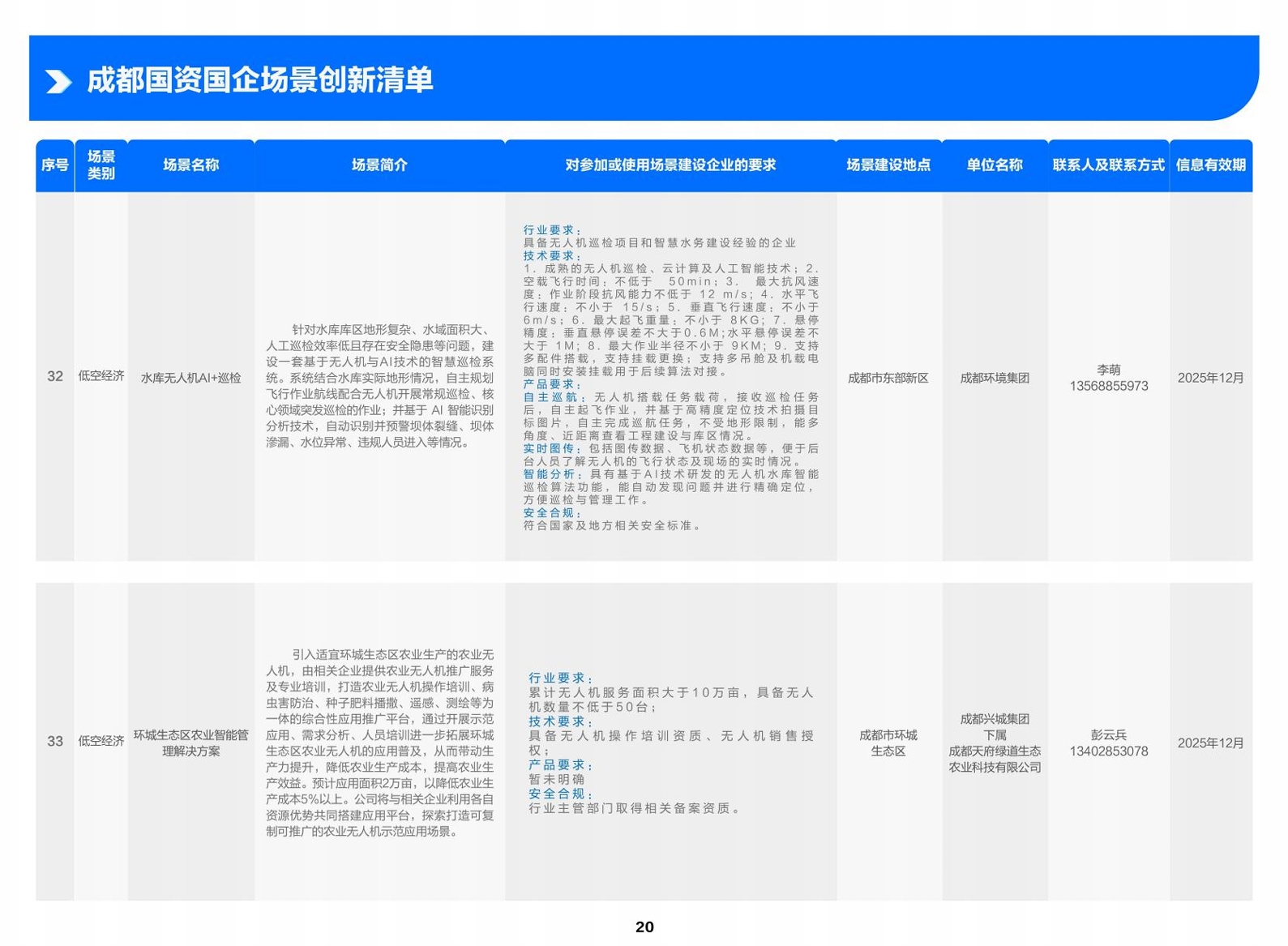Click the 场景简介 column header
1288x946 pixels.
coord(379,165)
